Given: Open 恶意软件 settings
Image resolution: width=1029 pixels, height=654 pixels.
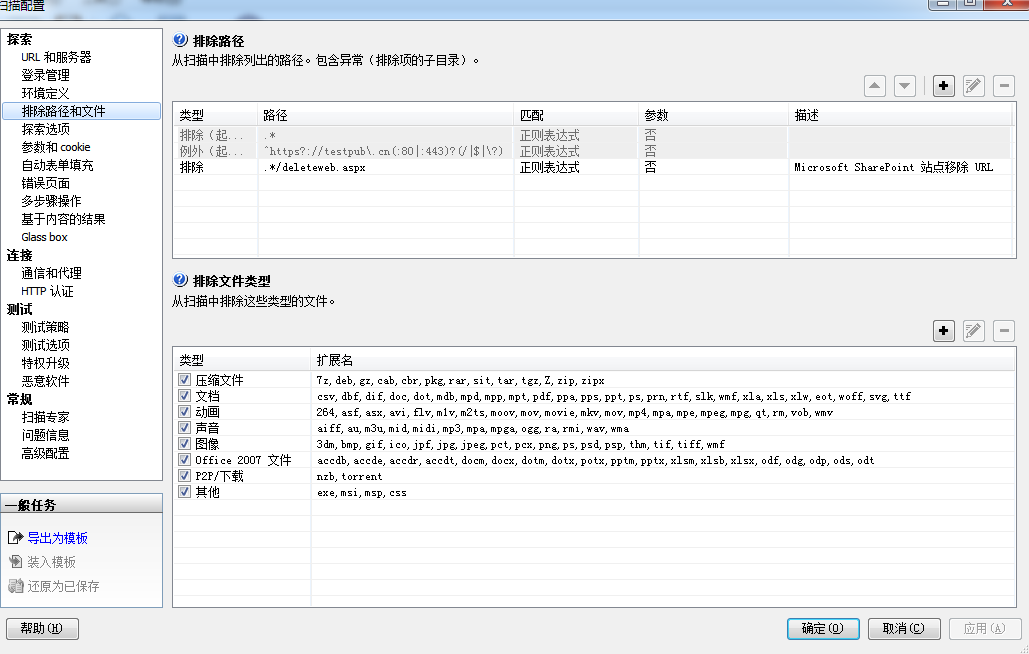Looking at the screenshot, I should pos(45,381).
